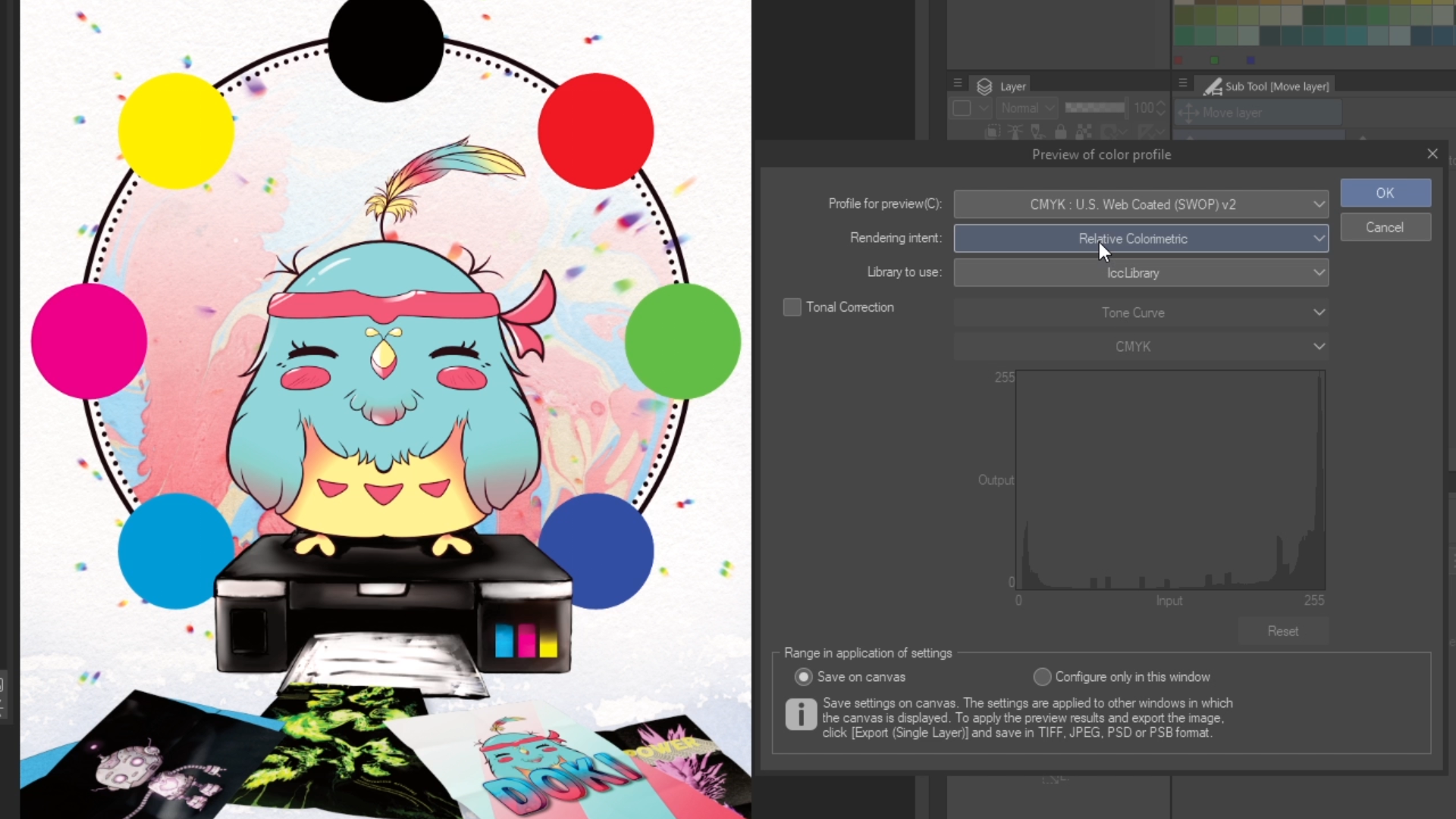Open the Layer panel hamburger menu

point(958,83)
